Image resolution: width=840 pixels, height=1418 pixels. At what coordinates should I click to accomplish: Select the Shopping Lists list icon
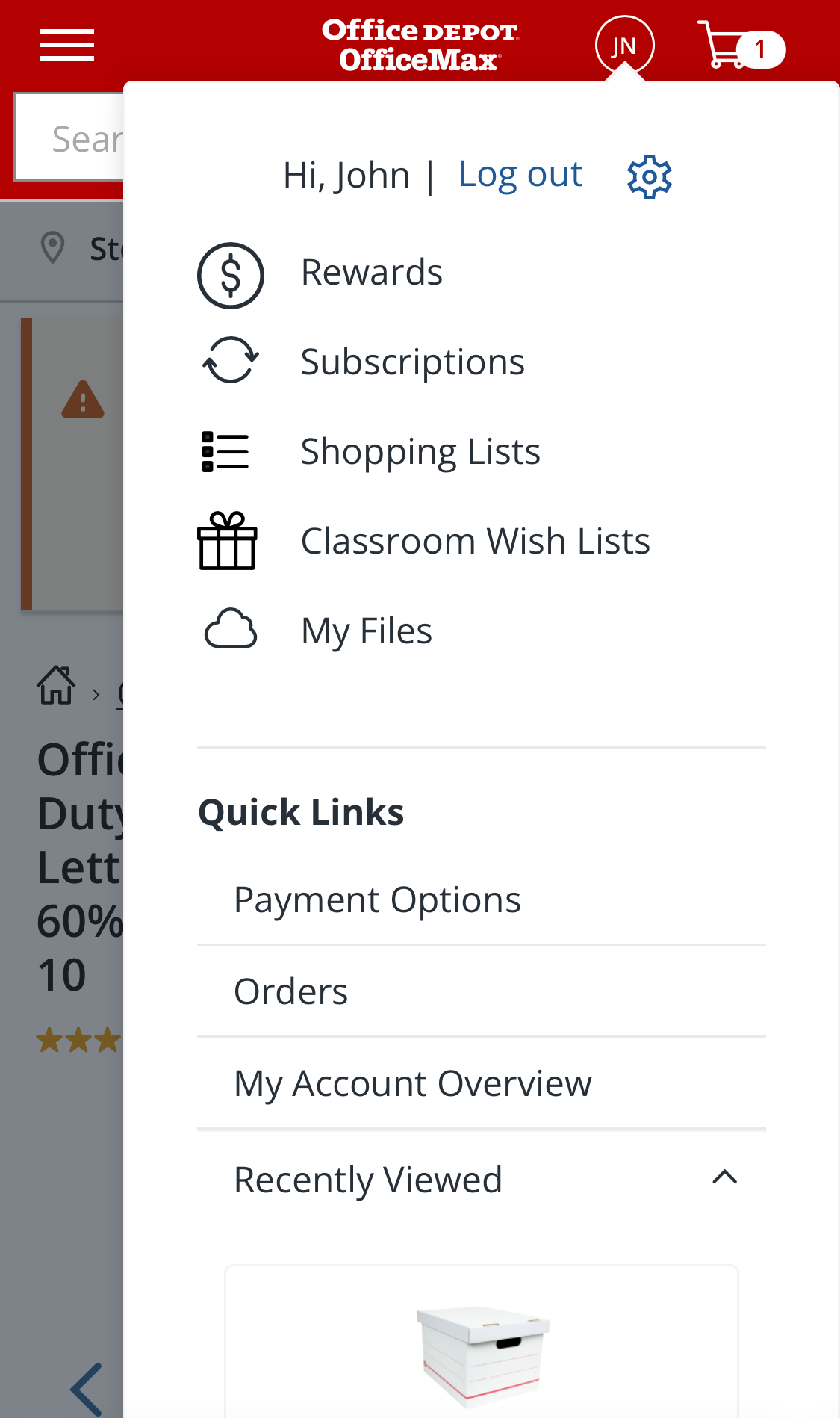click(225, 451)
